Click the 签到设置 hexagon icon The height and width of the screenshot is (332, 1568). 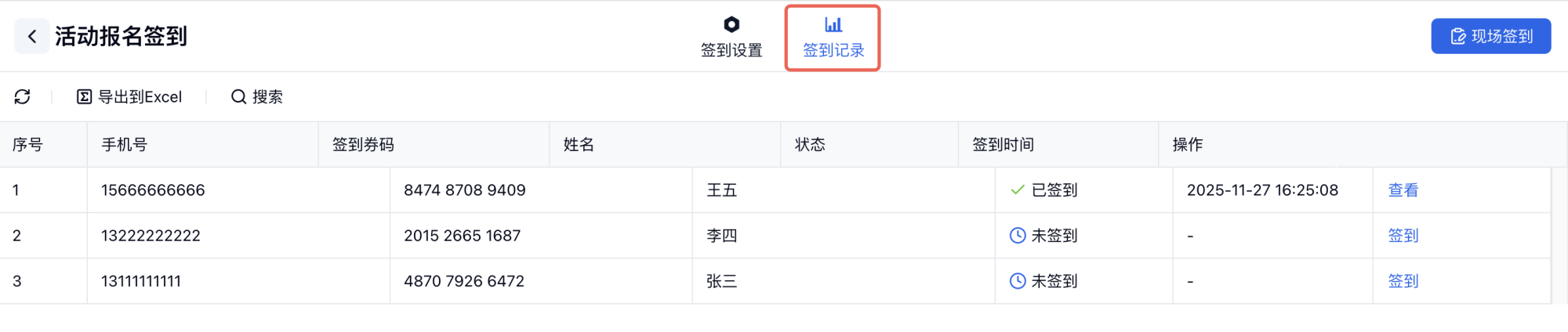731,24
